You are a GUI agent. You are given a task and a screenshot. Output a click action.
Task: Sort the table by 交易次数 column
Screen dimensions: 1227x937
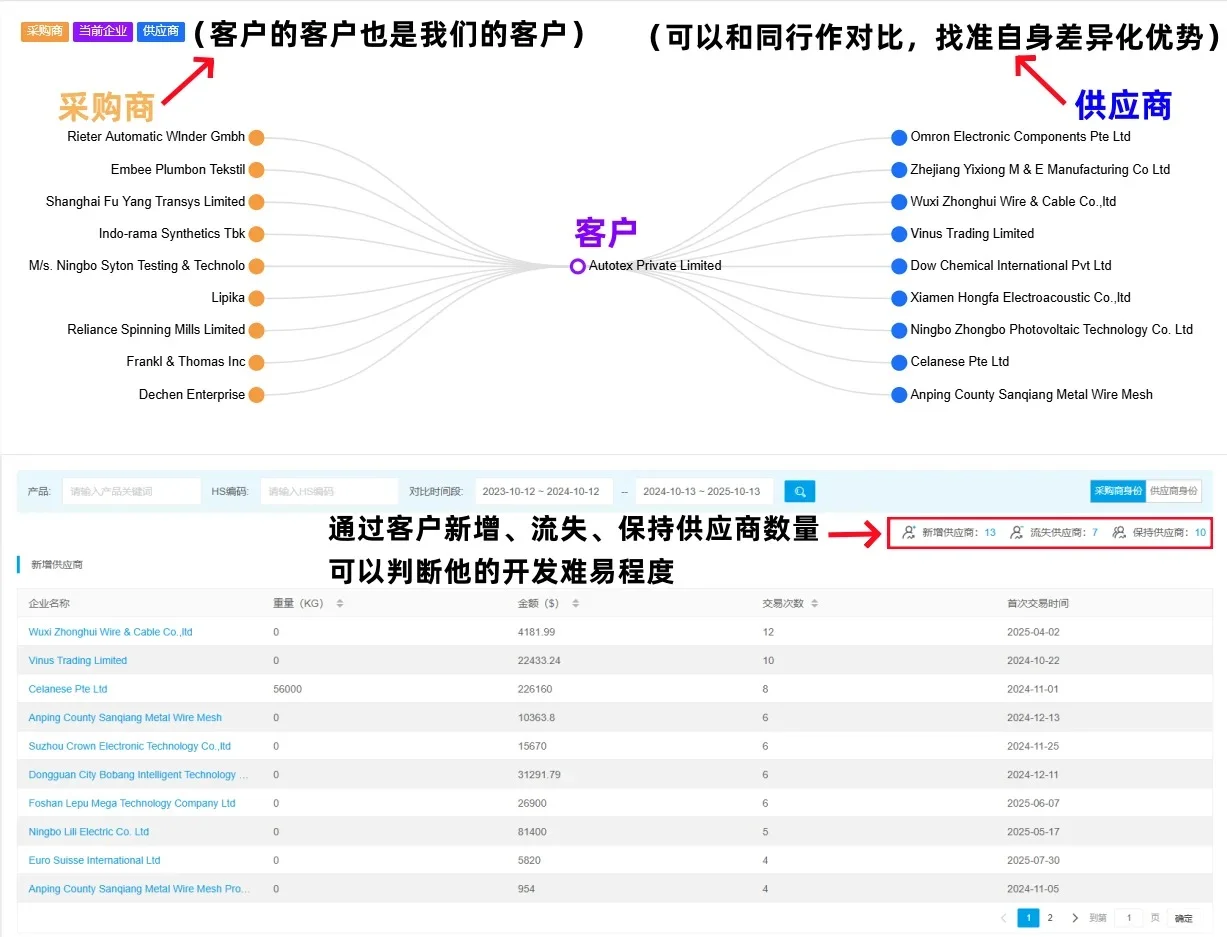tap(815, 604)
